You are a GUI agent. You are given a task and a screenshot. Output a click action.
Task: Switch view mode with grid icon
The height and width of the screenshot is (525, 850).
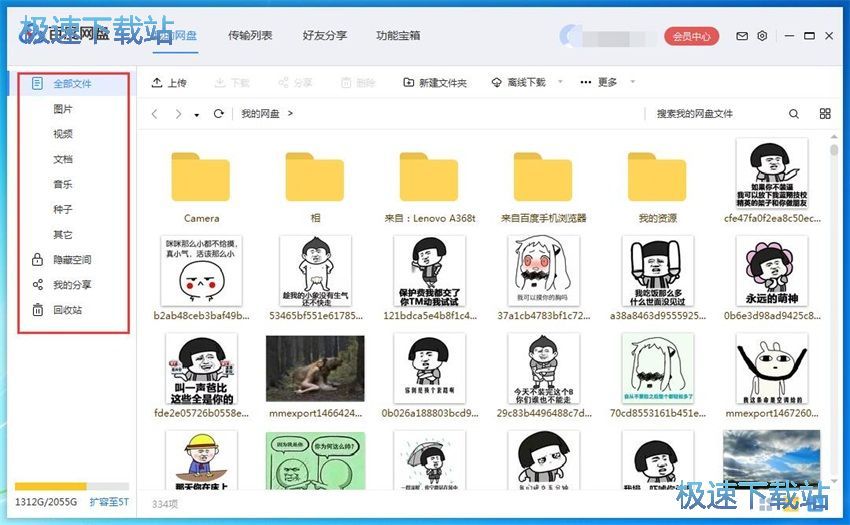point(825,113)
